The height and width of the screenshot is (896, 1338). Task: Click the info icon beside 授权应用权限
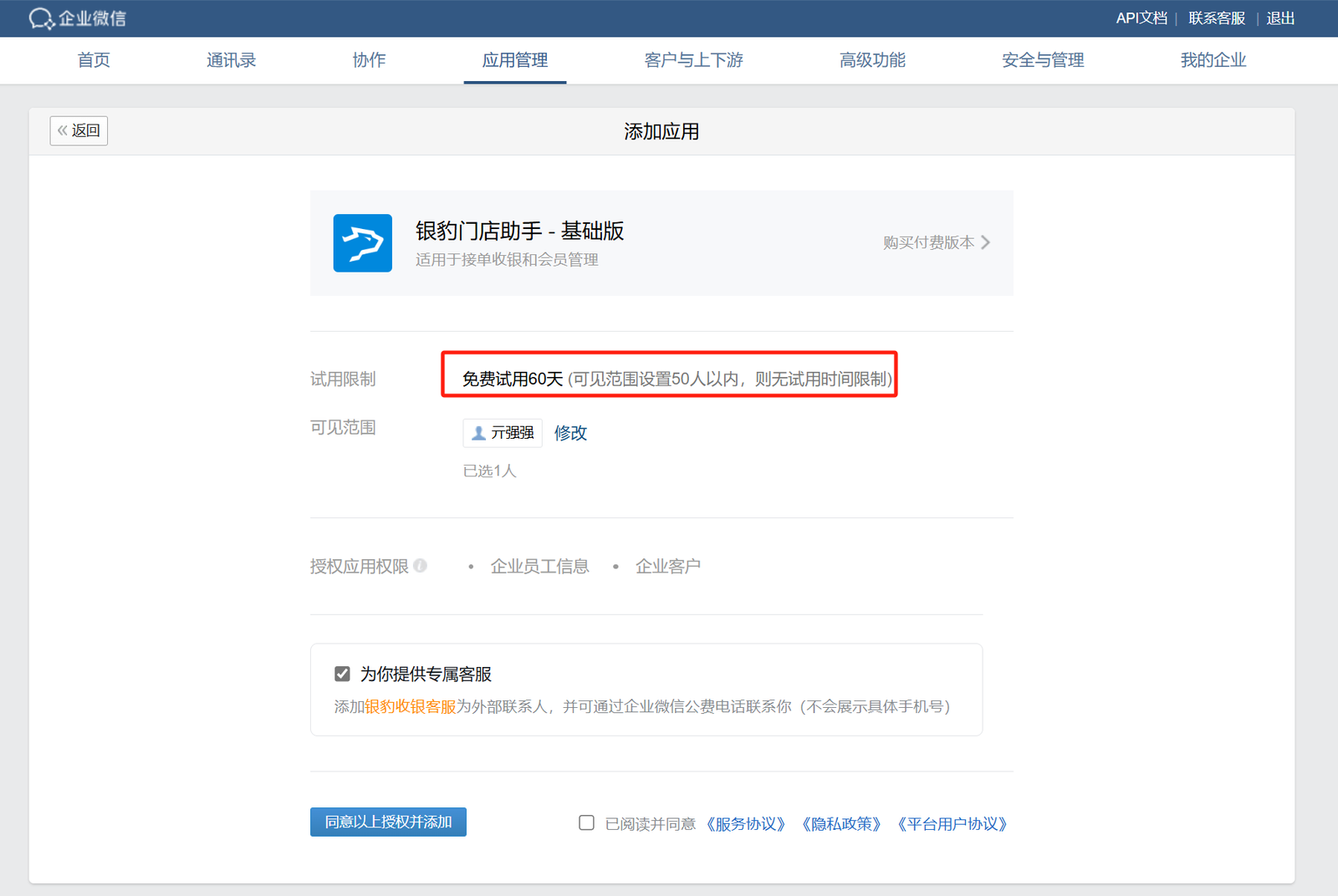coord(421,566)
